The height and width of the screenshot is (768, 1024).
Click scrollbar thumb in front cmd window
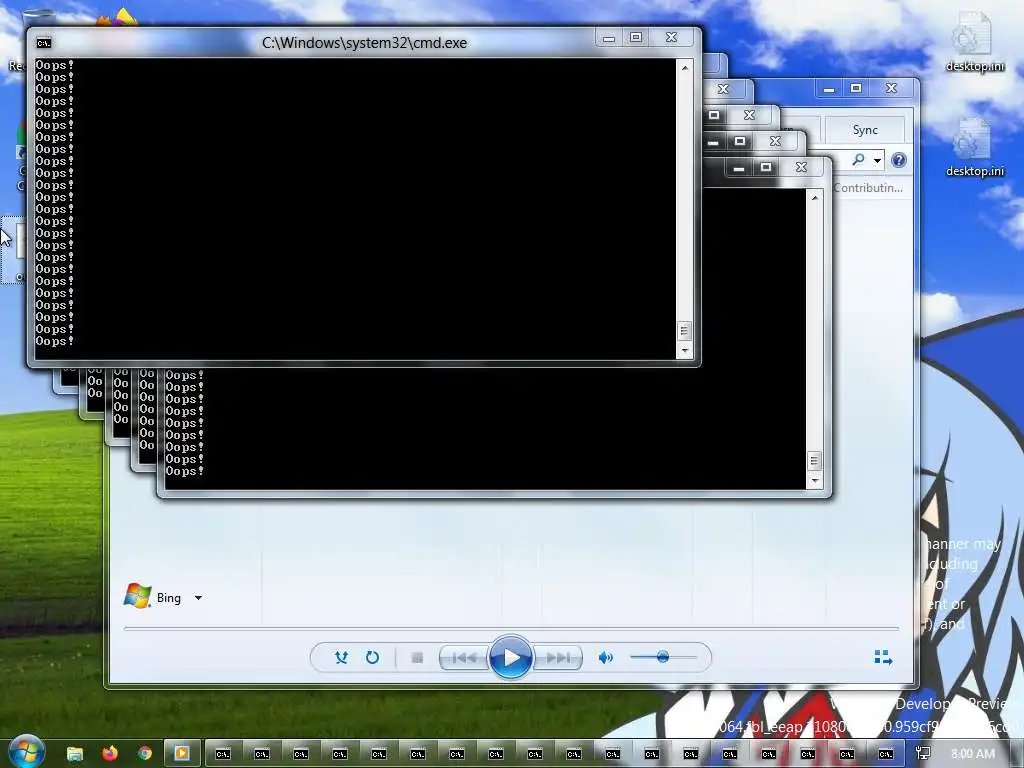click(x=684, y=330)
